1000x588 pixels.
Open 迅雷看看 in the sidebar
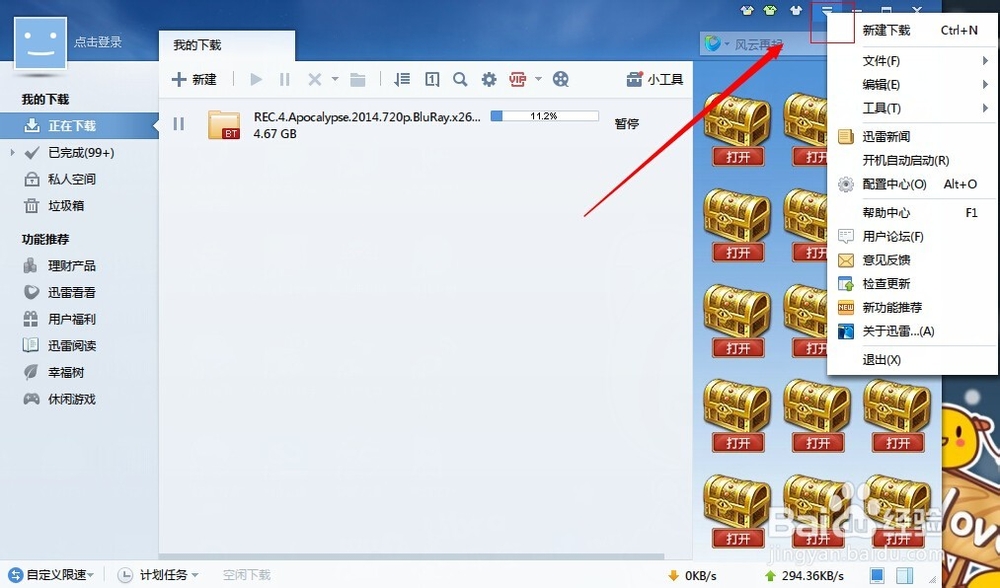click(71, 292)
